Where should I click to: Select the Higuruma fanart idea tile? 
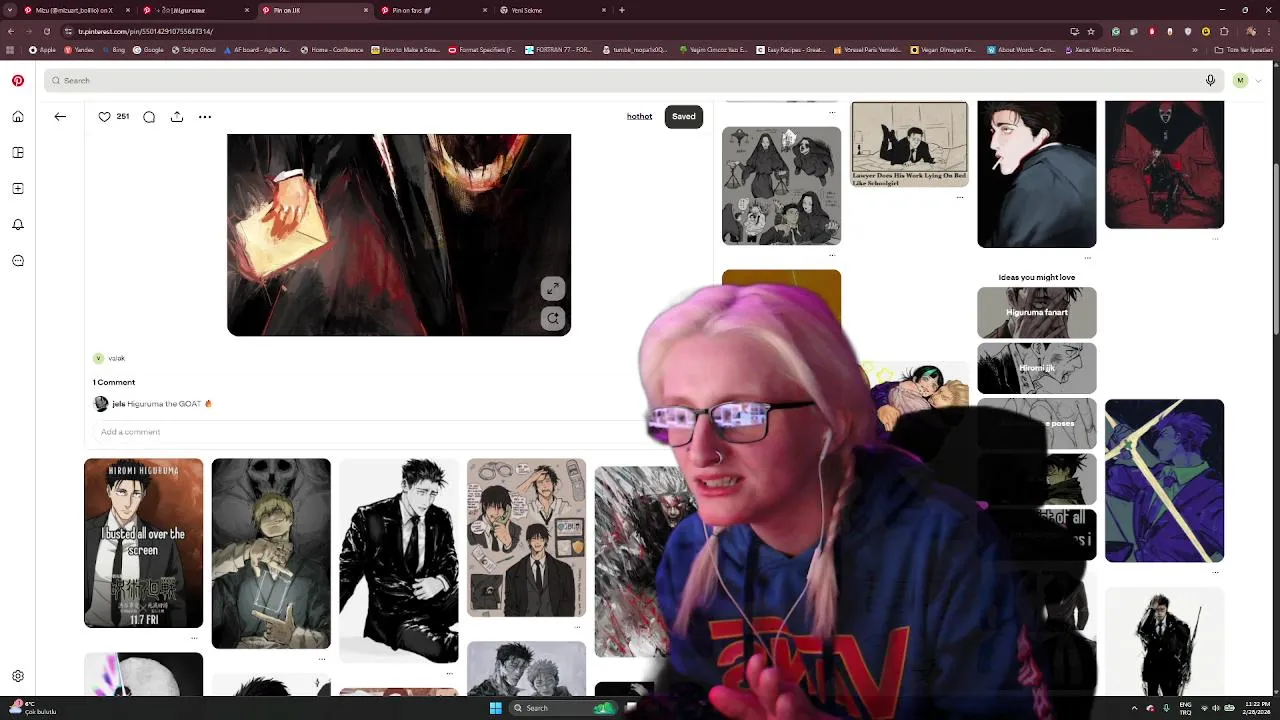pos(1036,312)
